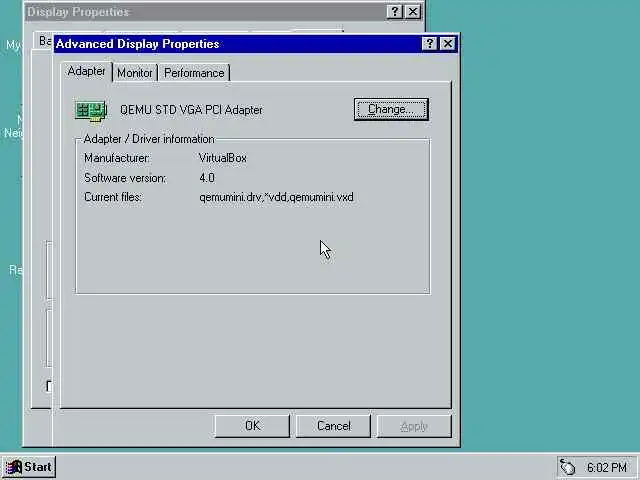Click the Manufacturer value VirtualBox
Image resolution: width=640 pixels, height=480 pixels.
223,158
